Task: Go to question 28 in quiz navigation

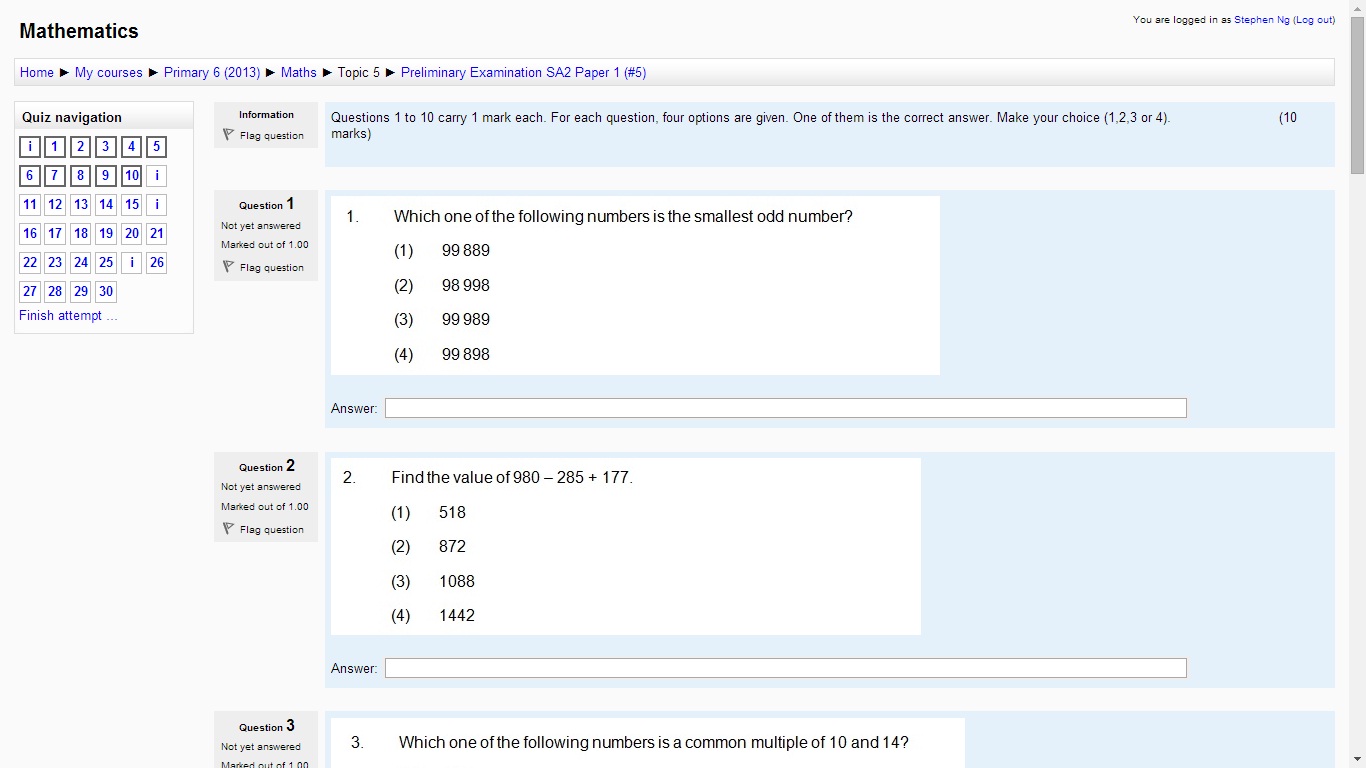Action: point(55,292)
